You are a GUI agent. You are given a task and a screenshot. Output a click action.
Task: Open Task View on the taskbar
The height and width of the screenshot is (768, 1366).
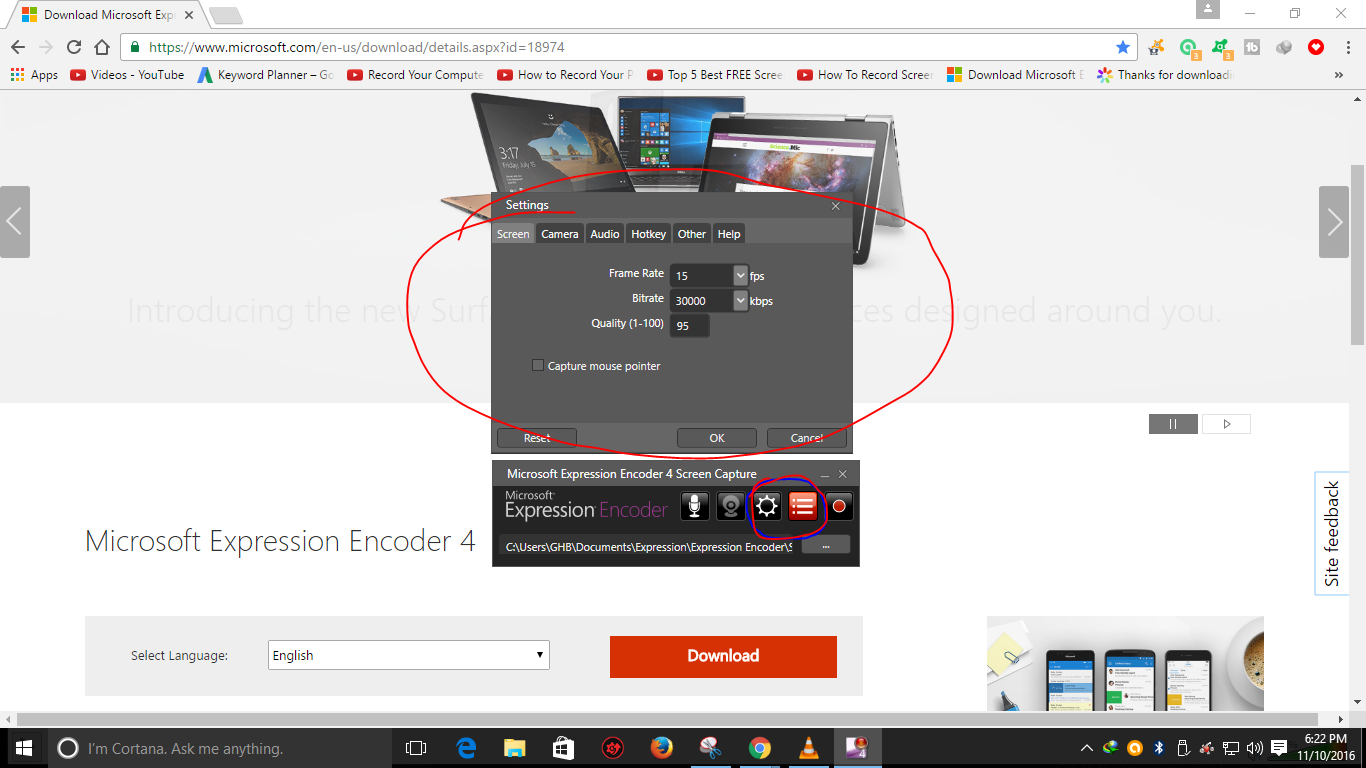(x=416, y=748)
